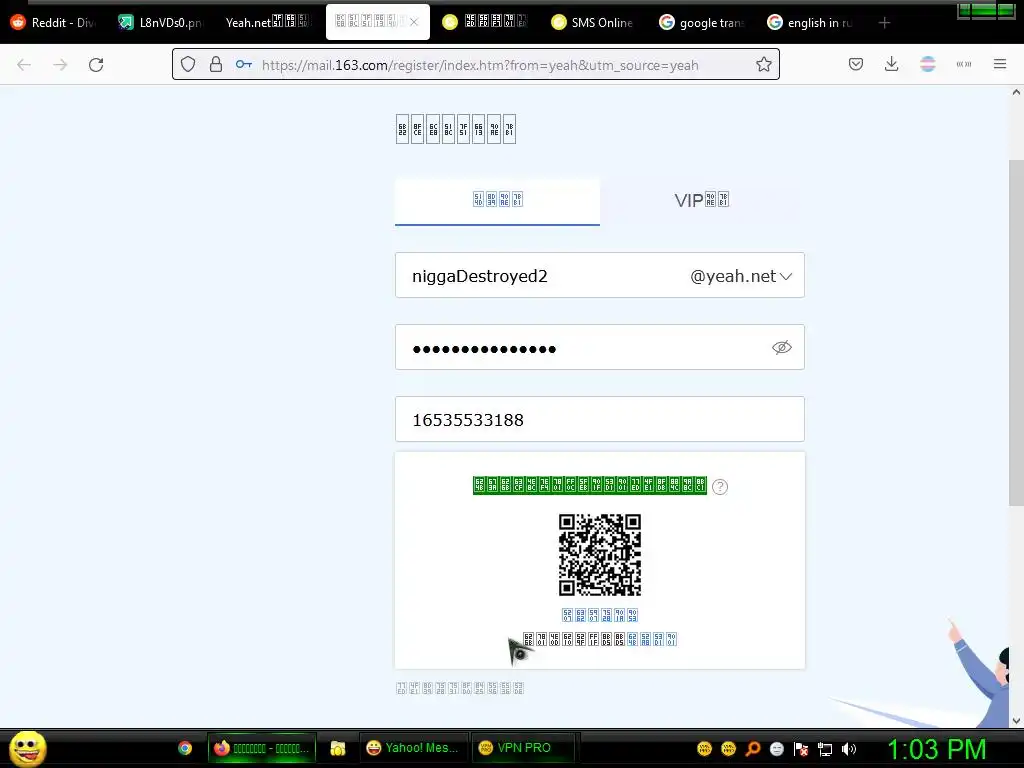
Task: Select the VIP mailbox tab
Action: point(702,200)
